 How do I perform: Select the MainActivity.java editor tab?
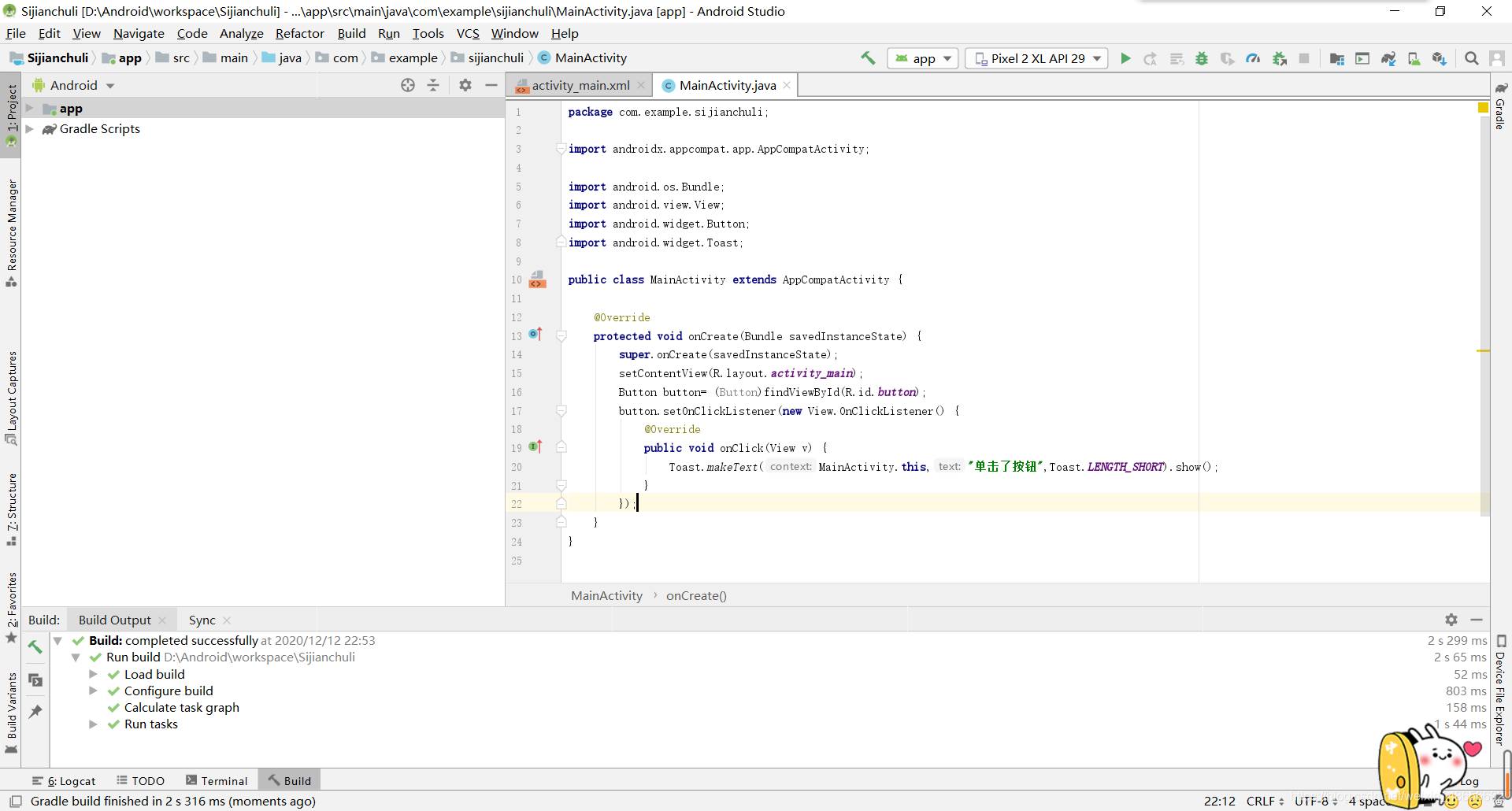[x=727, y=85]
